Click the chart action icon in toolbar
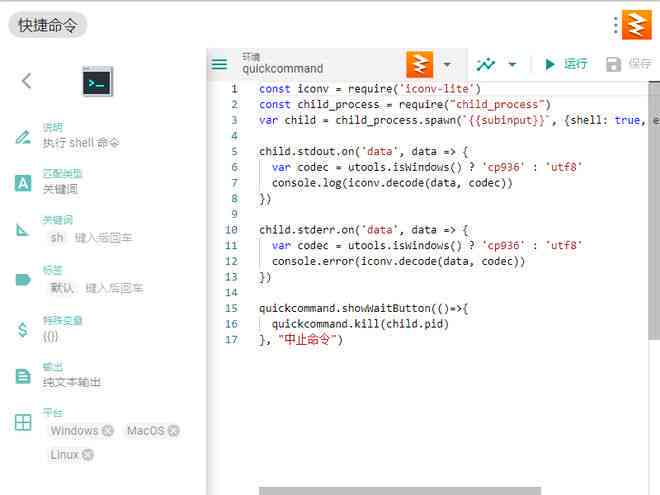 pos(486,64)
